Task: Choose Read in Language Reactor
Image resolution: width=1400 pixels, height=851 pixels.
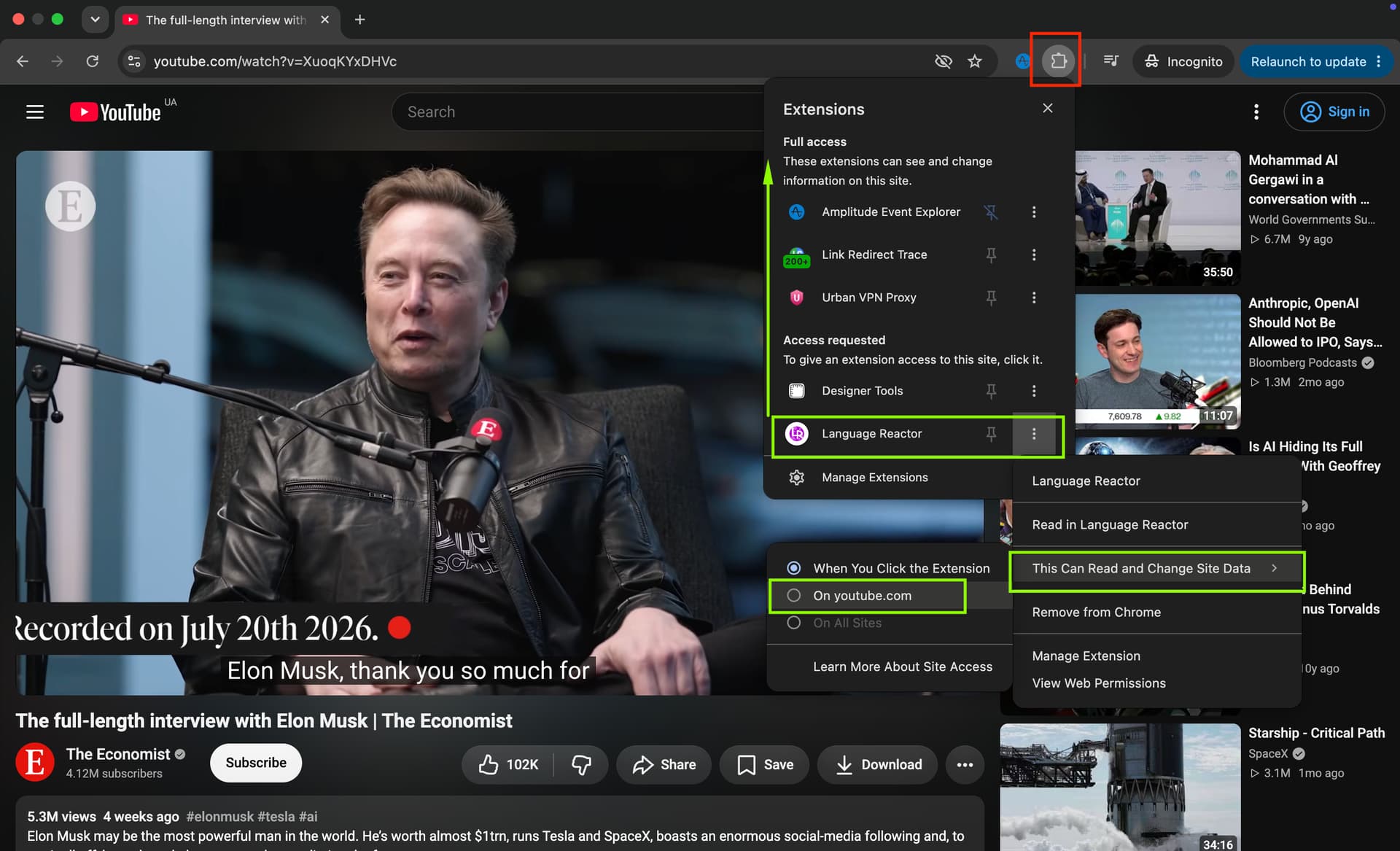Action: pyautogui.click(x=1156, y=525)
